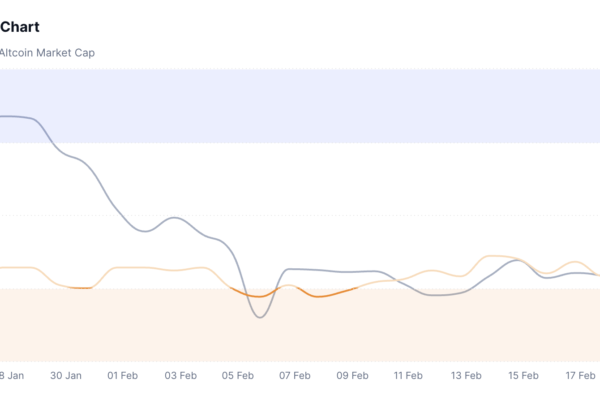Click the 13 Feb axis label
600x400 pixels.
click(x=467, y=376)
